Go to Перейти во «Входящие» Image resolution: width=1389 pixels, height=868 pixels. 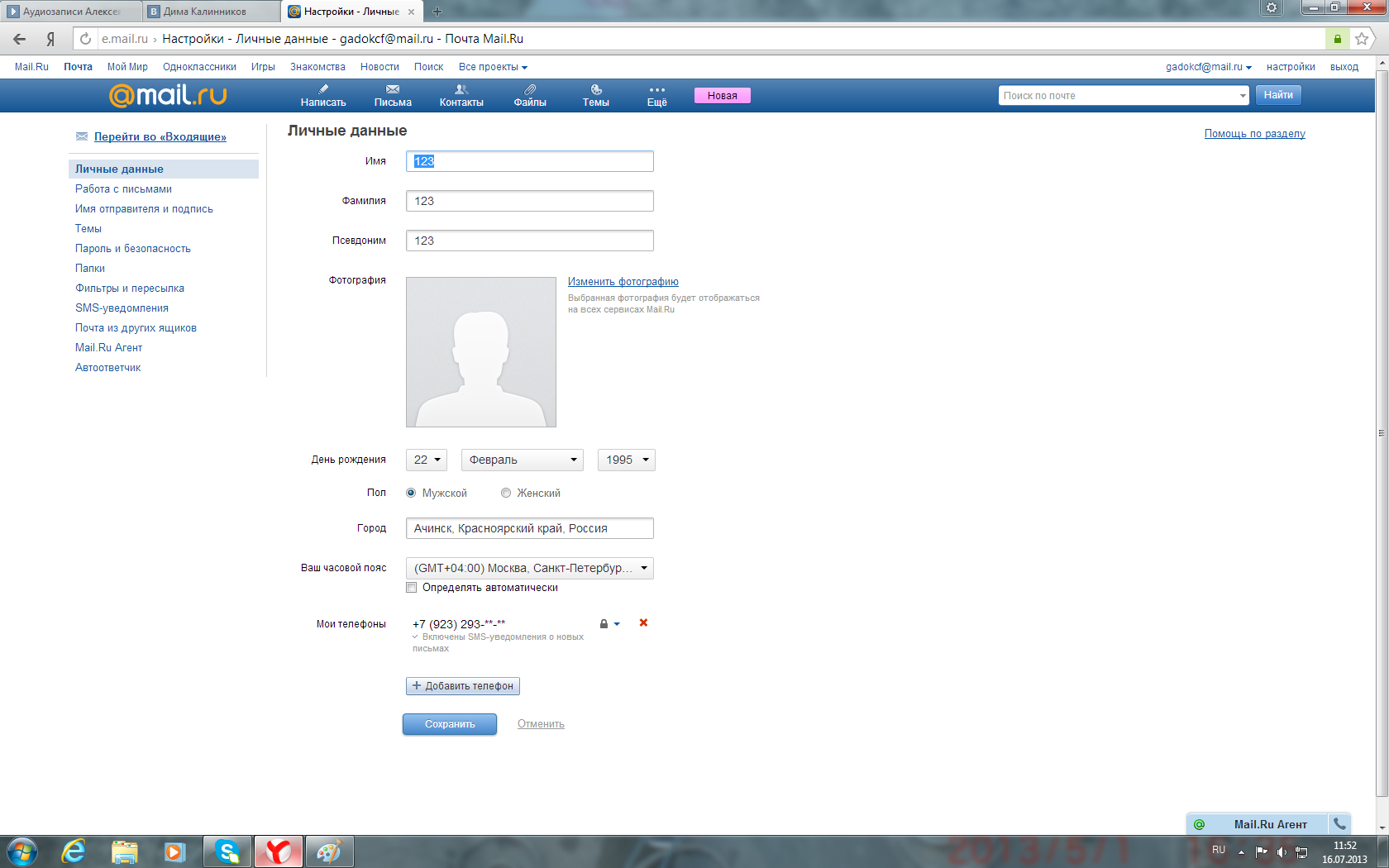tap(160, 136)
